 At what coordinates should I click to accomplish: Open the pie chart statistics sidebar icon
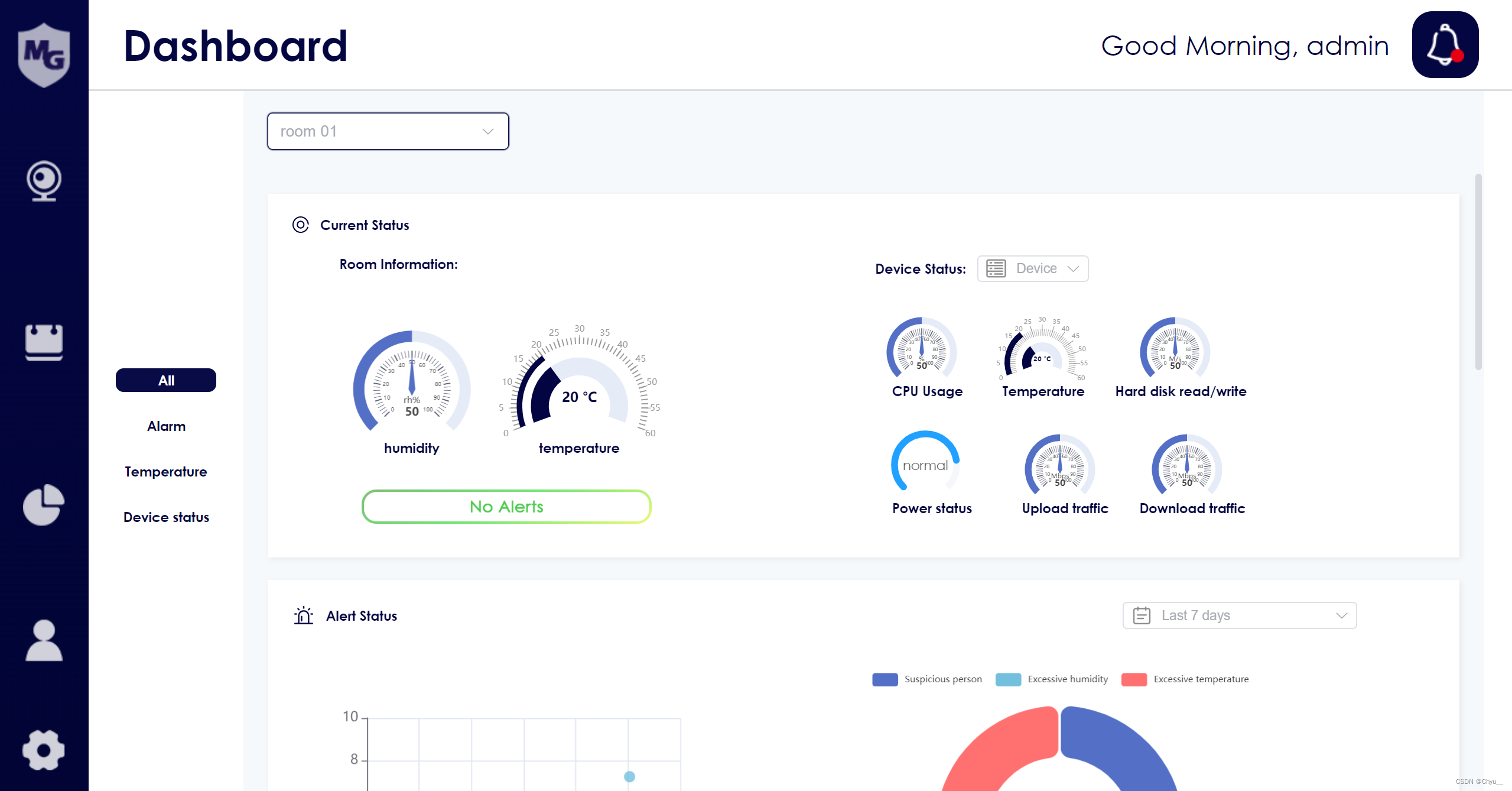pyautogui.click(x=44, y=504)
